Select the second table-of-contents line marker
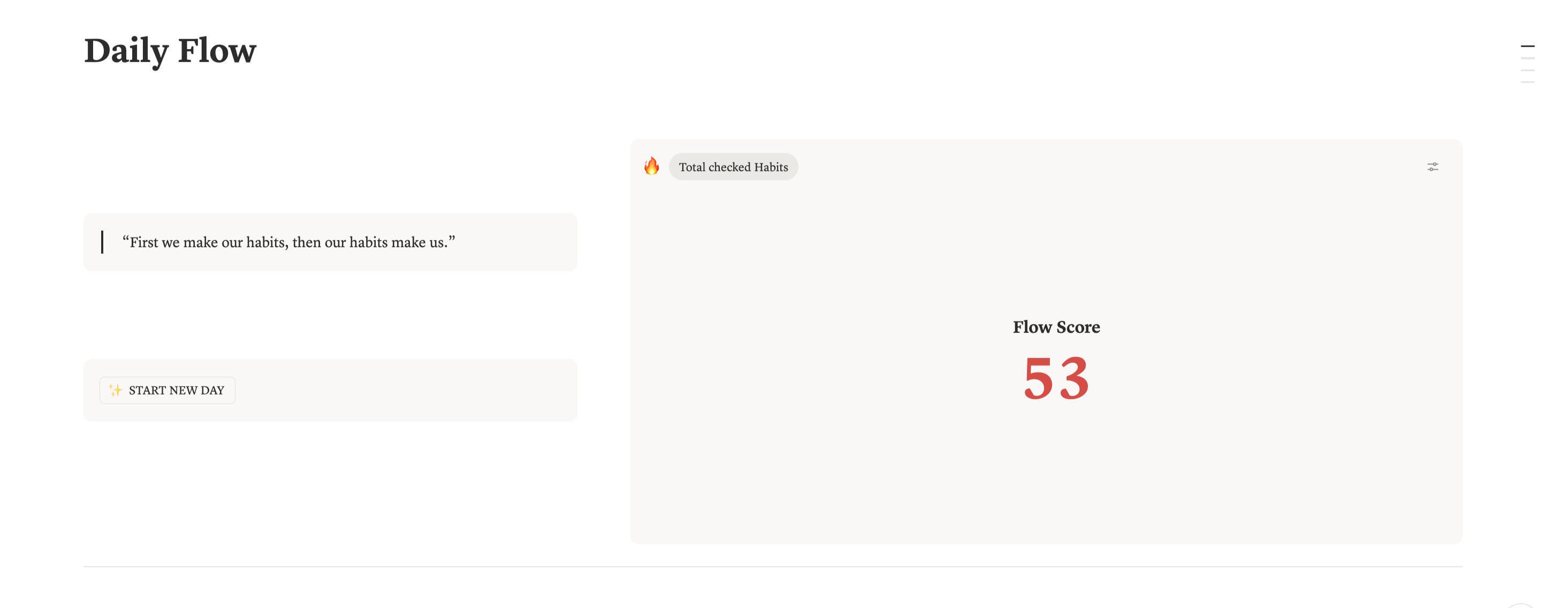Viewport: 1568px width, 608px height. click(x=1527, y=58)
